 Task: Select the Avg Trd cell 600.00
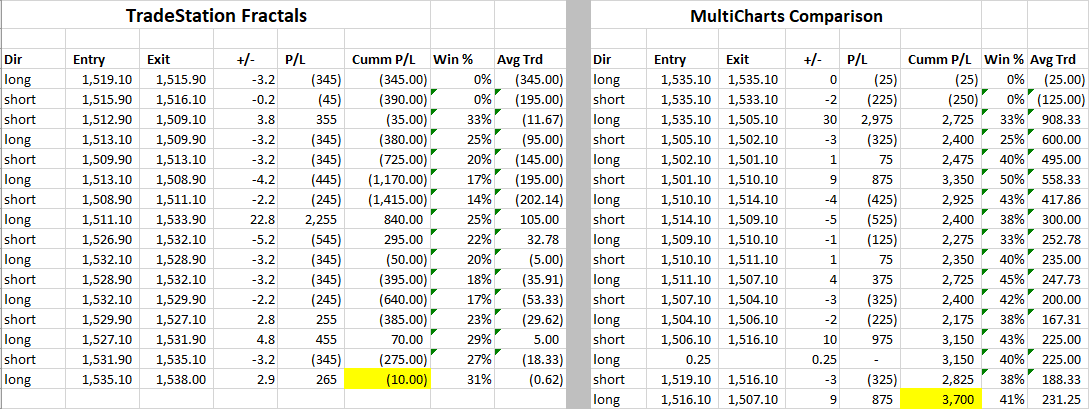1058,140
